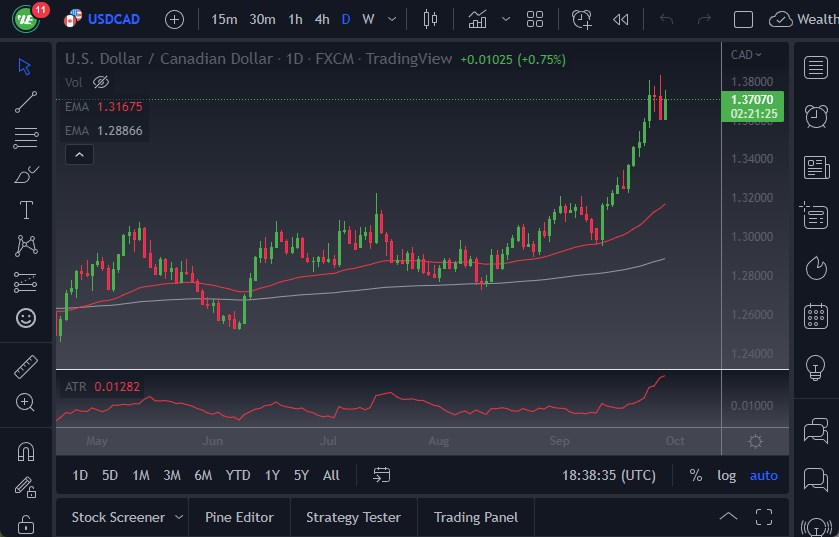Viewport: 839px width, 537px height.
Task: Select the 4h timeframe button
Action: point(321,19)
